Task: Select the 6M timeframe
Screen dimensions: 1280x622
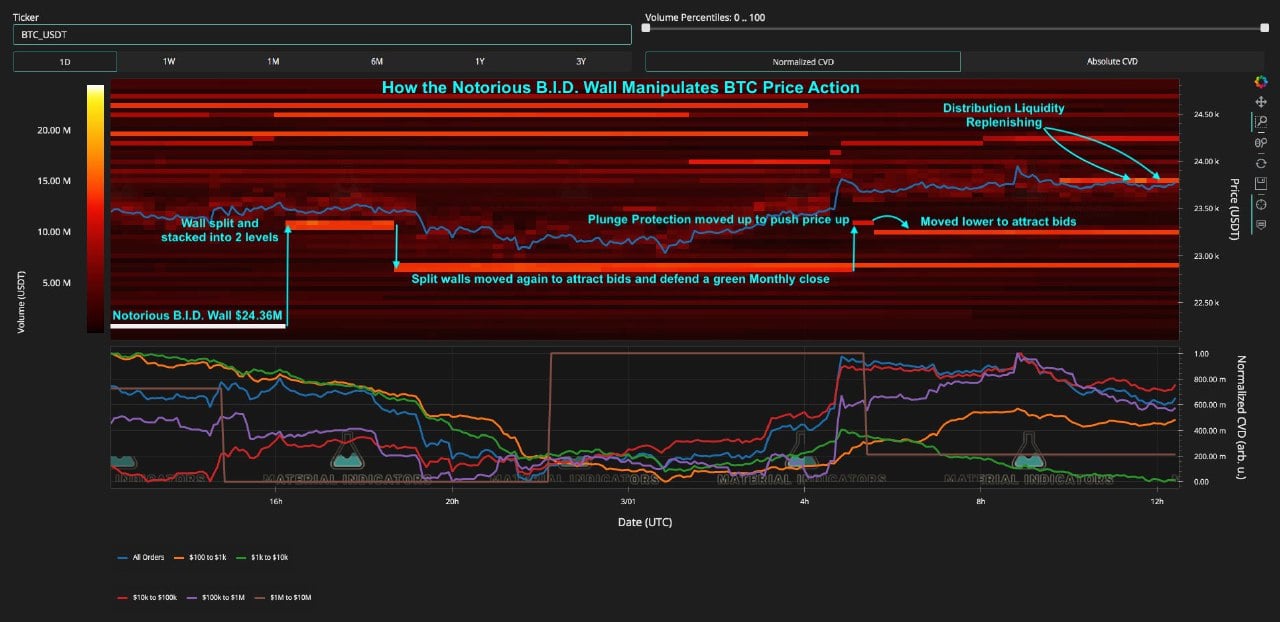Action: pyautogui.click(x=376, y=62)
